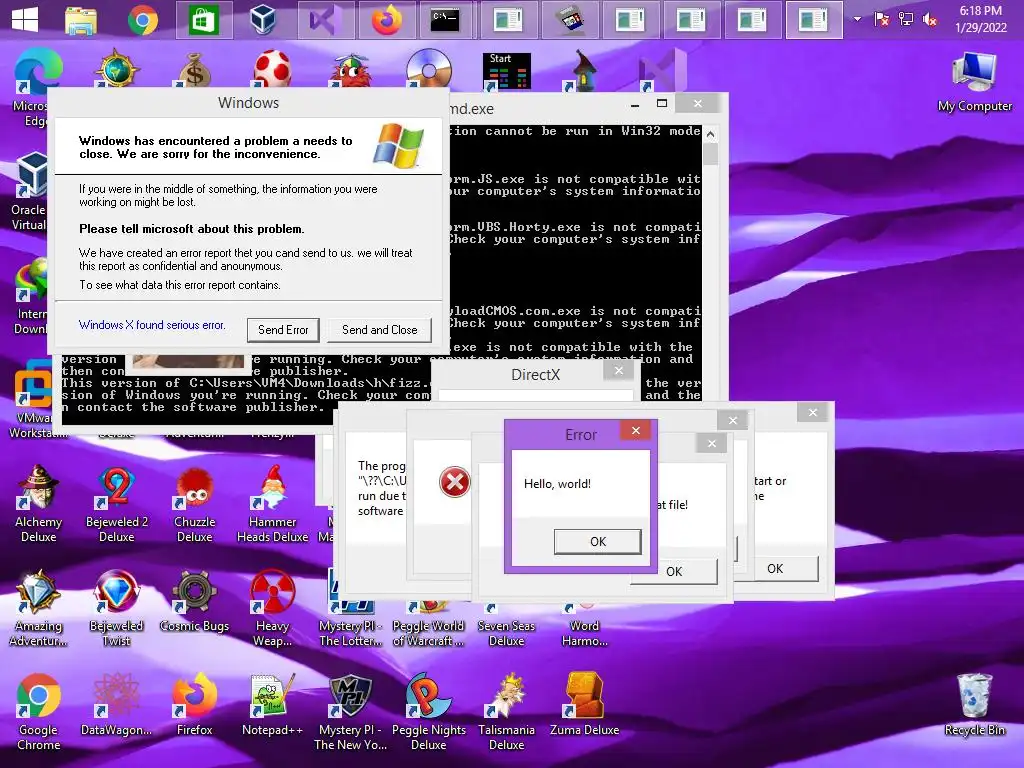Image resolution: width=1024 pixels, height=768 pixels.
Task: Open the Talismania Deluxe desktop icon
Action: (x=506, y=712)
